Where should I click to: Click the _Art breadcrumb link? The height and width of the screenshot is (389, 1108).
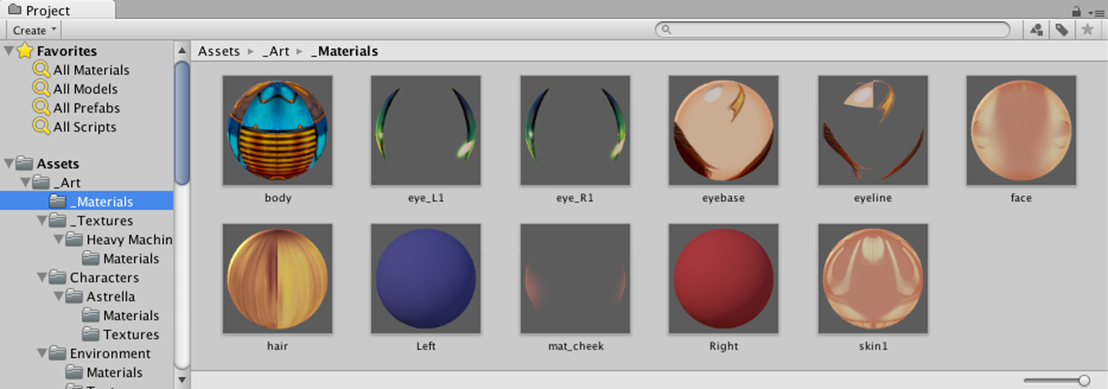point(276,51)
